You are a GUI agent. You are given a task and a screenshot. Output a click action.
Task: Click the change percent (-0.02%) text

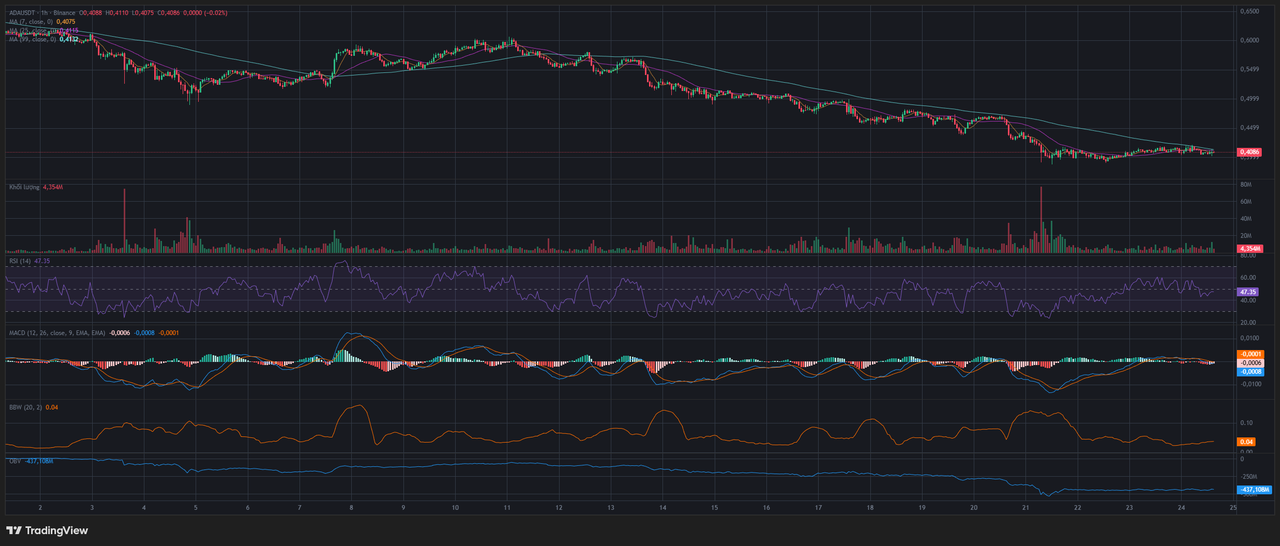click(216, 12)
